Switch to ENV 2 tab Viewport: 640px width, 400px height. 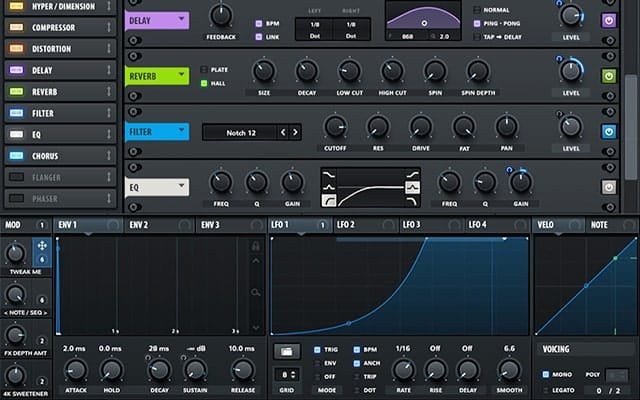coord(159,225)
